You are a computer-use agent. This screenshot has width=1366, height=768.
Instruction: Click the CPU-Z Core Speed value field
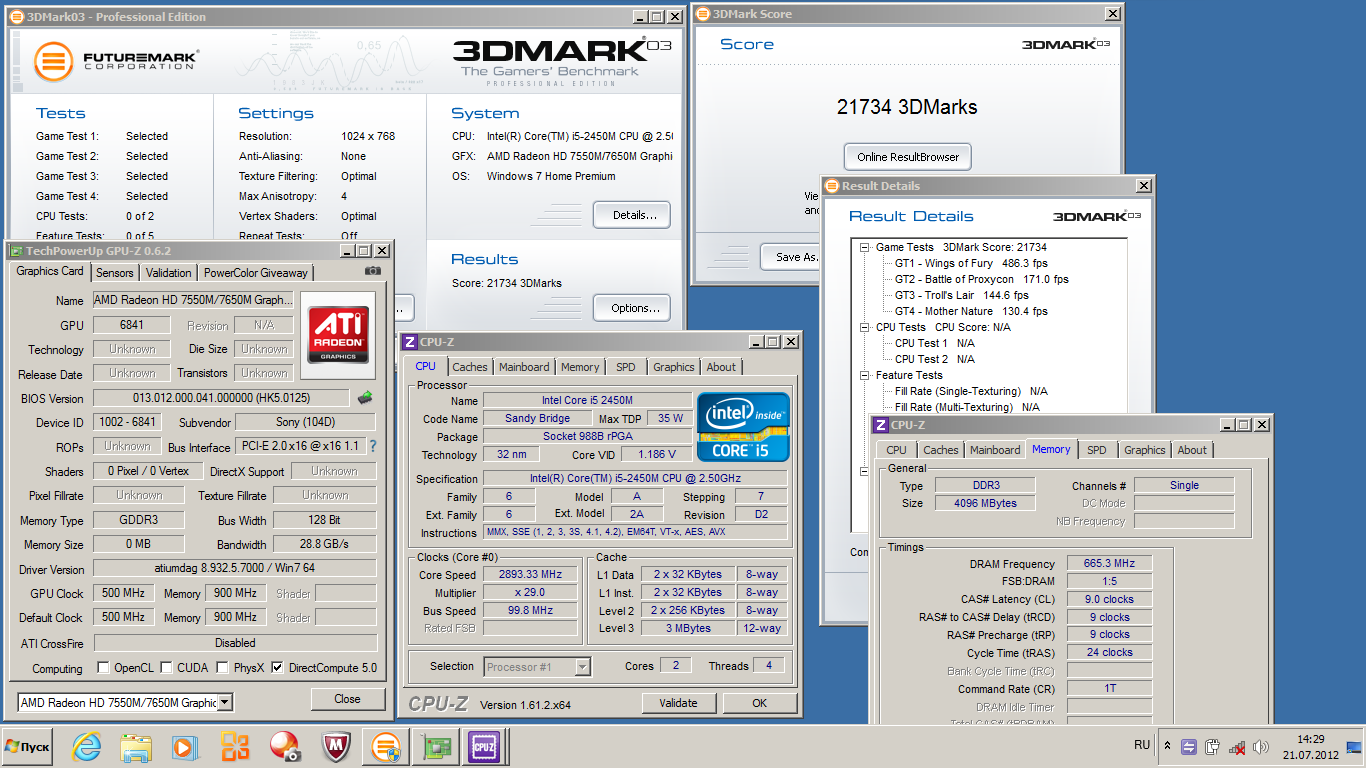coord(530,575)
